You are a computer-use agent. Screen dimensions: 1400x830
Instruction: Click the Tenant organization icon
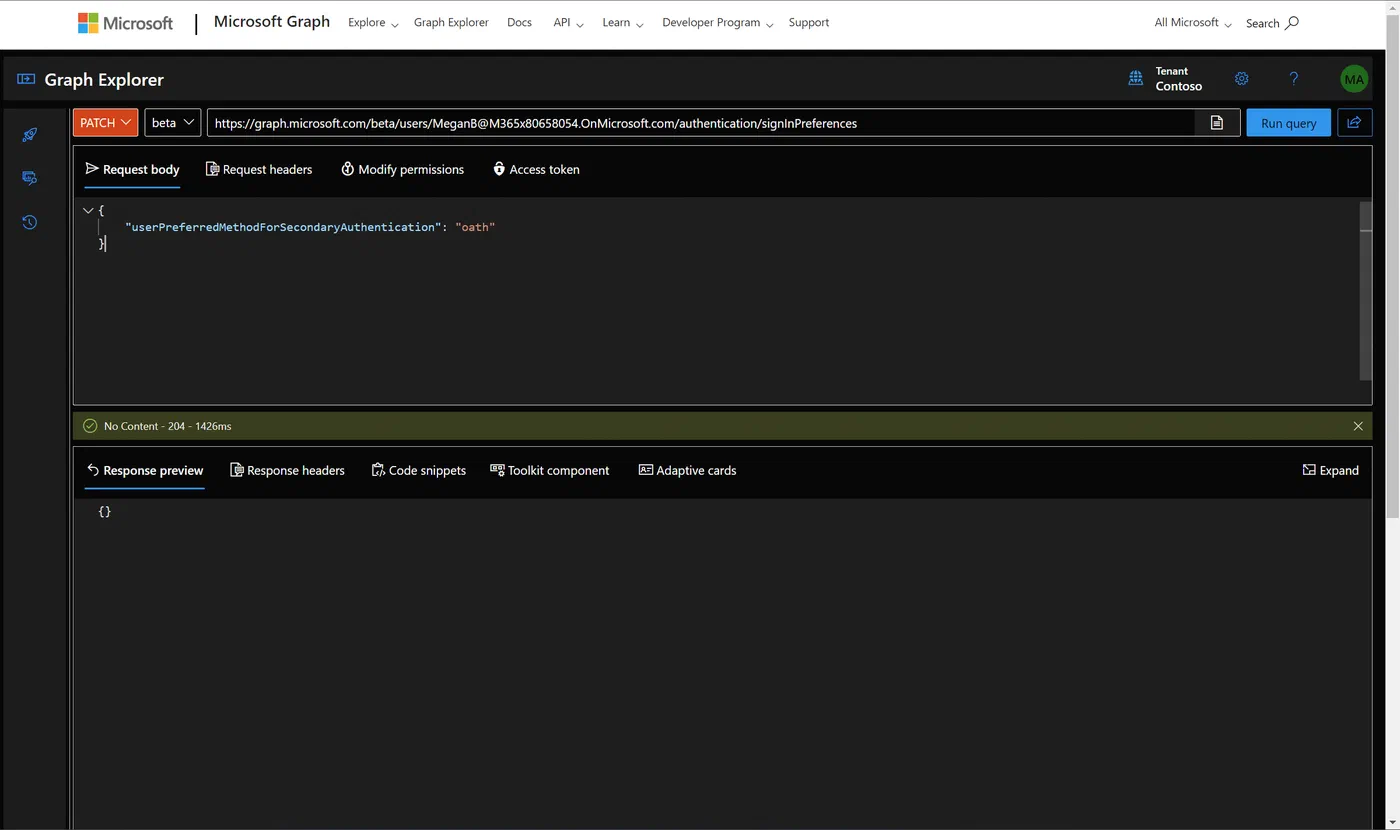tap(1136, 78)
